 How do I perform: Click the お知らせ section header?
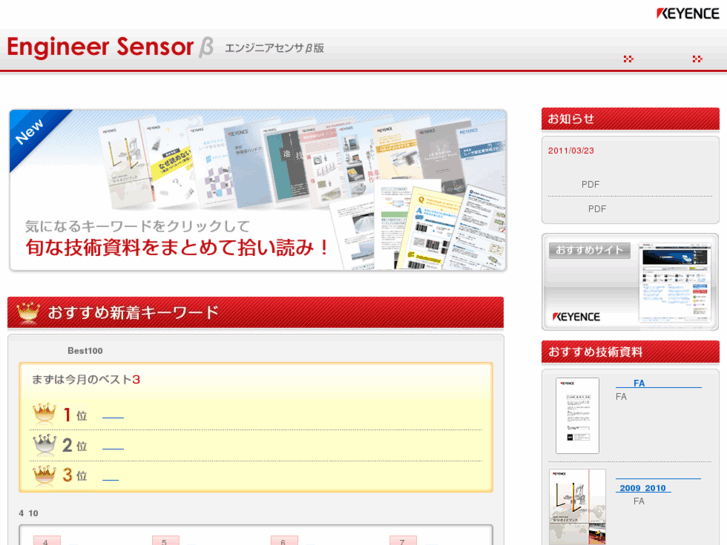pyautogui.click(x=631, y=119)
